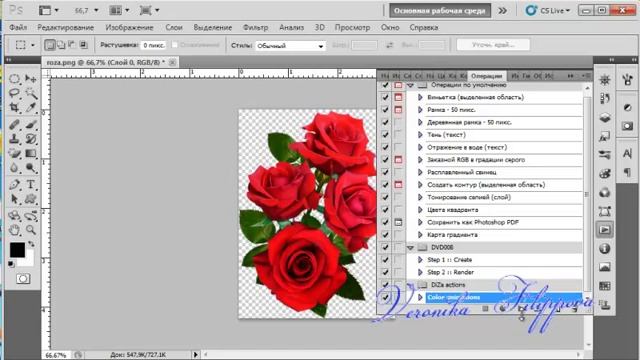Open the zoom level 66,7 dropdown

(x=96, y=11)
